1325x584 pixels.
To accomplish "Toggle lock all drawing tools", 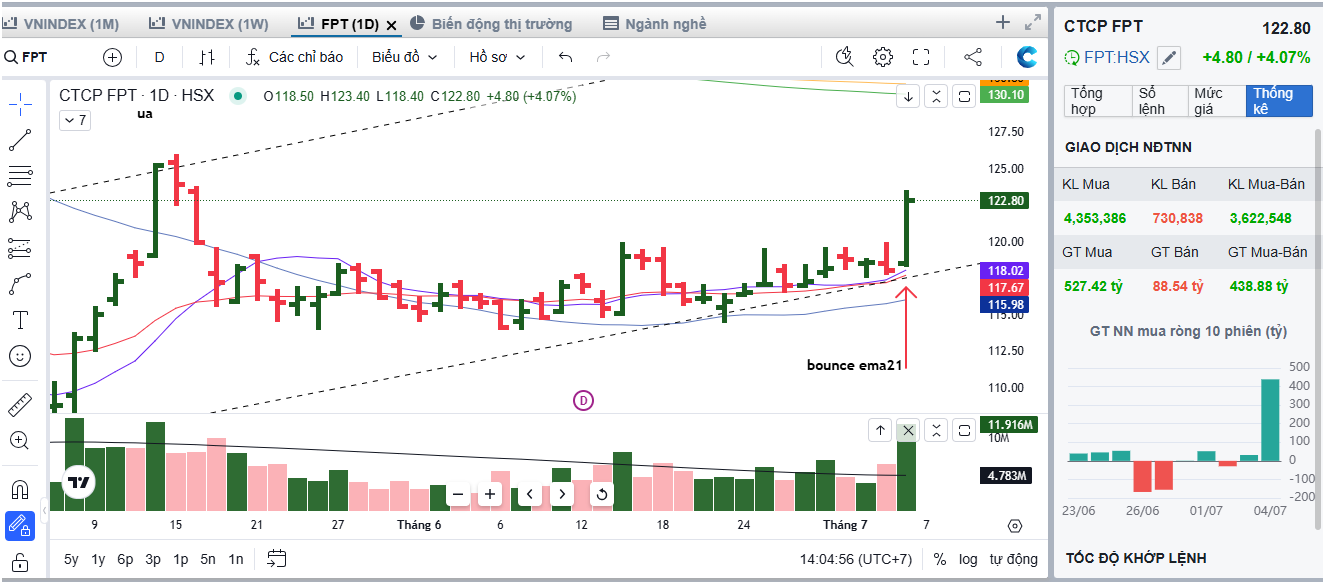I will point(20,562).
